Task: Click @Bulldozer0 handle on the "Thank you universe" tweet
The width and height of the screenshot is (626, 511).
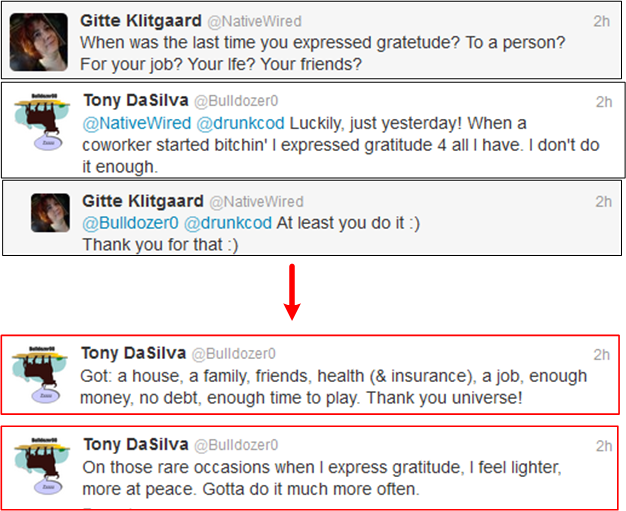Action: pyautogui.click(x=234, y=354)
